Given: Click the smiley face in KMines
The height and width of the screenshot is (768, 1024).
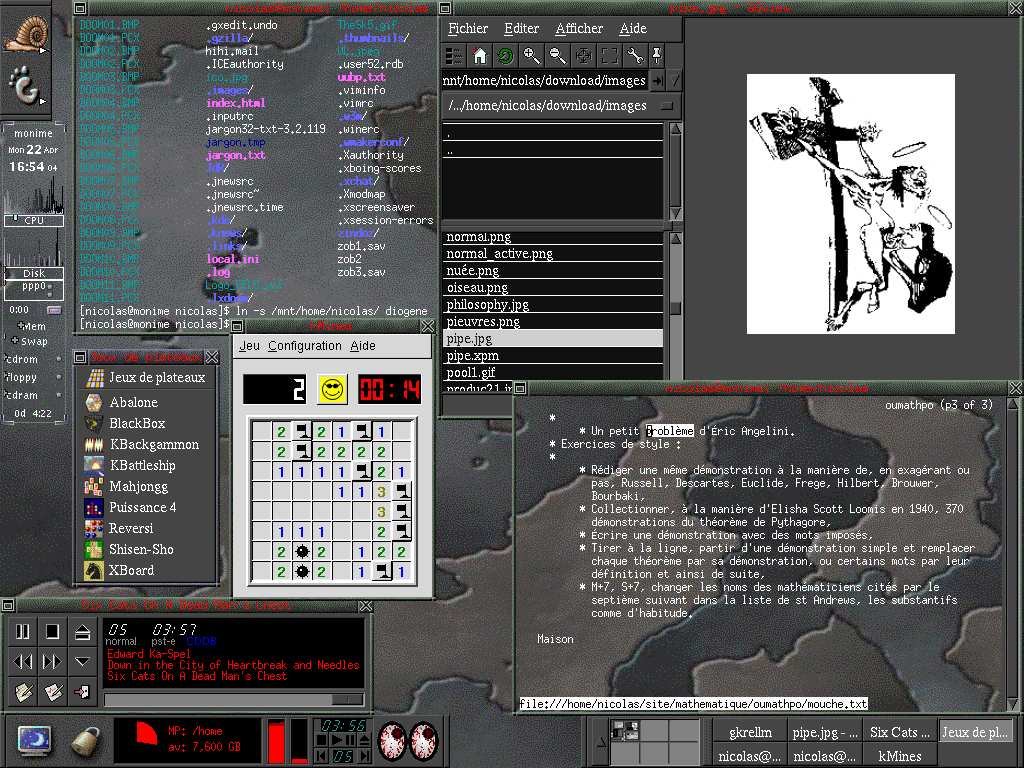Looking at the screenshot, I should (x=332, y=390).
